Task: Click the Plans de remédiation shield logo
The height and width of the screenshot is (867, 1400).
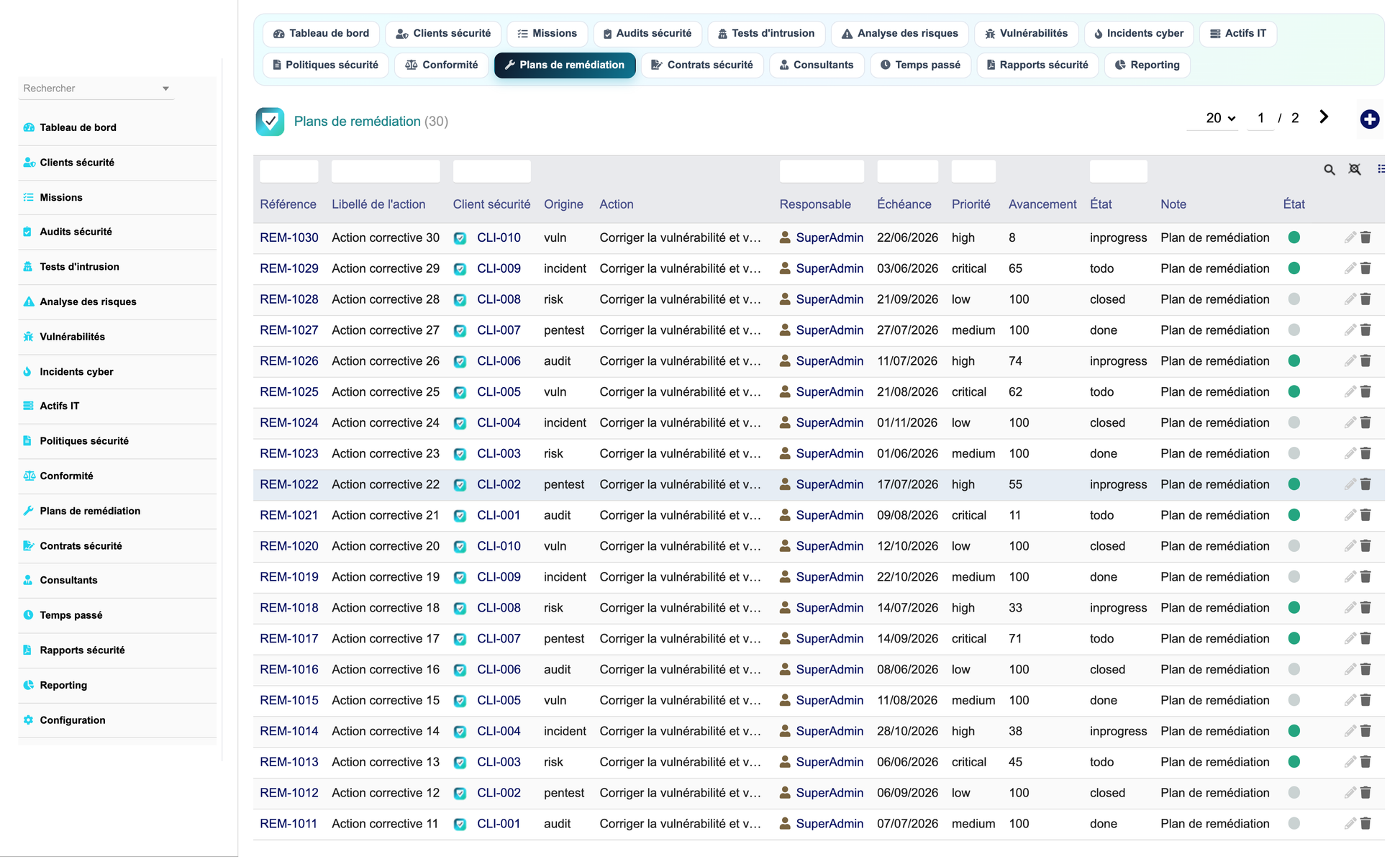Action: (270, 122)
